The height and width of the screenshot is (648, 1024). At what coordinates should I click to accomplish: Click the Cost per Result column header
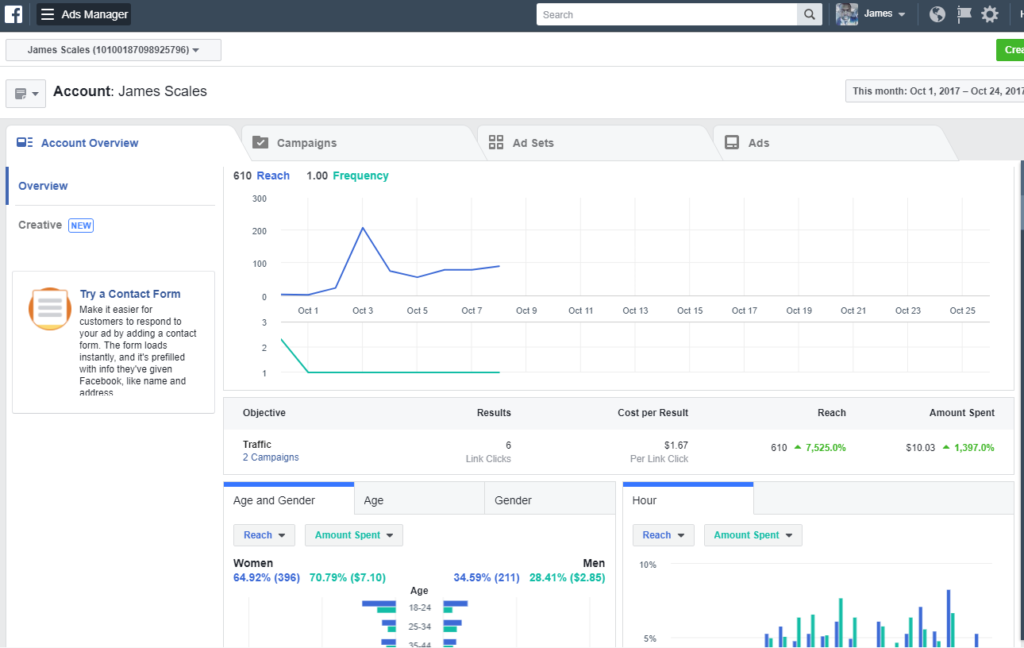pyautogui.click(x=653, y=413)
